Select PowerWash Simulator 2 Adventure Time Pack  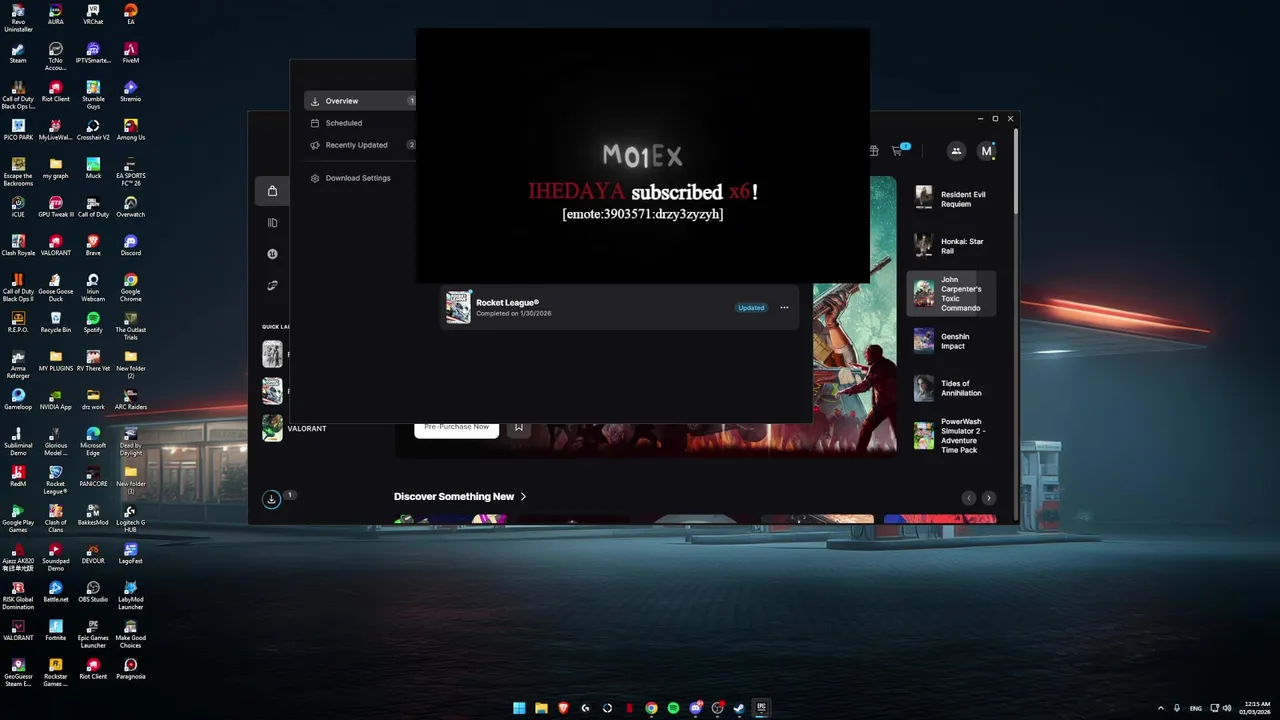pyautogui.click(x=951, y=436)
